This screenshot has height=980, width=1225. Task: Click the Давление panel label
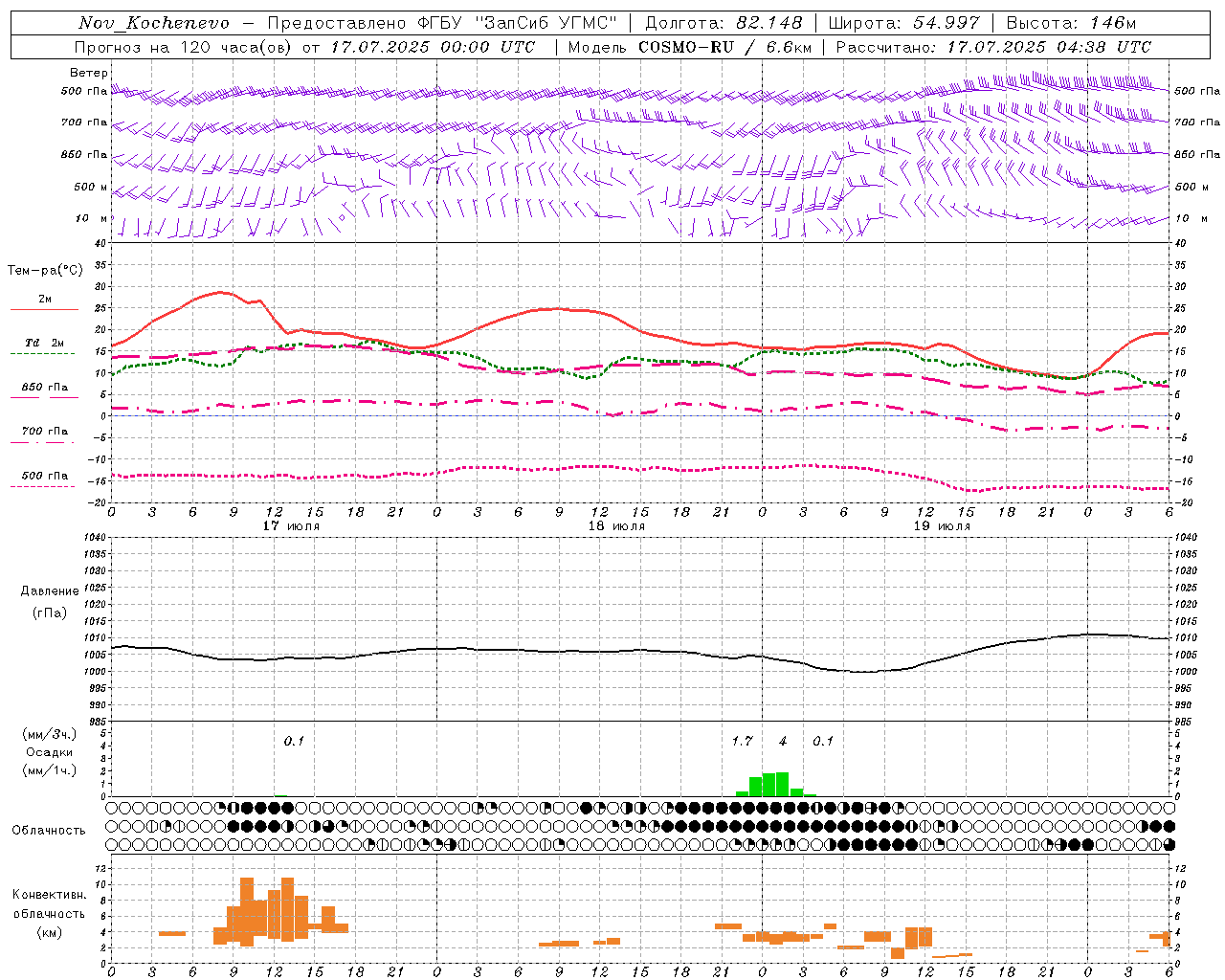pyautogui.click(x=50, y=591)
